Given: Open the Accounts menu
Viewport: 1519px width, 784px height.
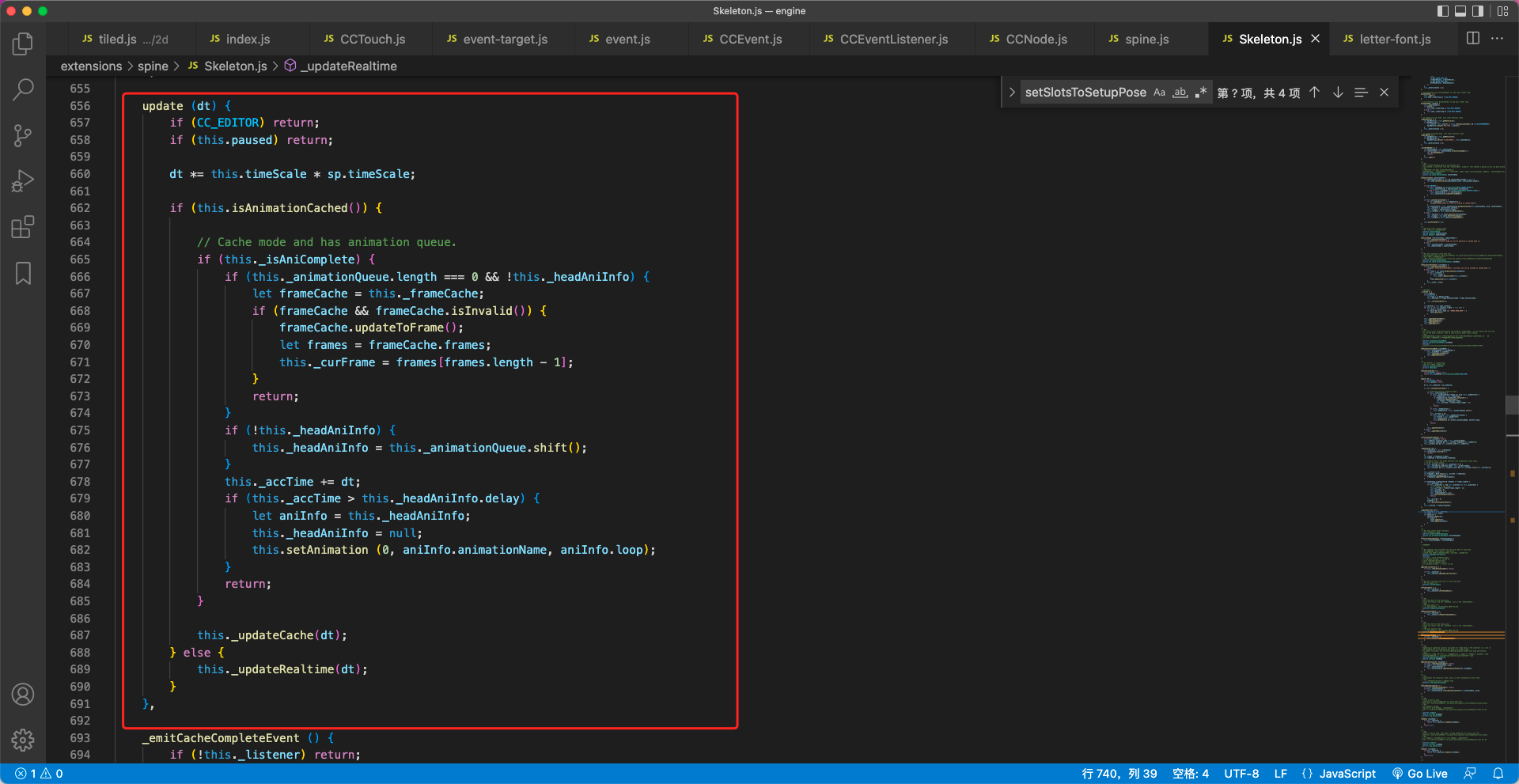Looking at the screenshot, I should pos(23,695).
